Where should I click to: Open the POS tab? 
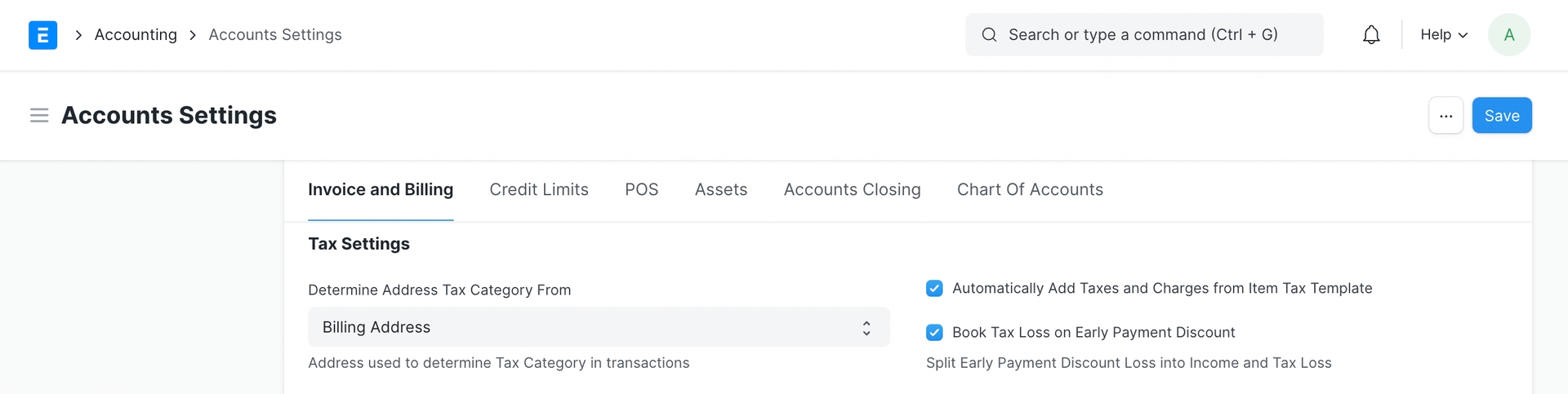(641, 190)
